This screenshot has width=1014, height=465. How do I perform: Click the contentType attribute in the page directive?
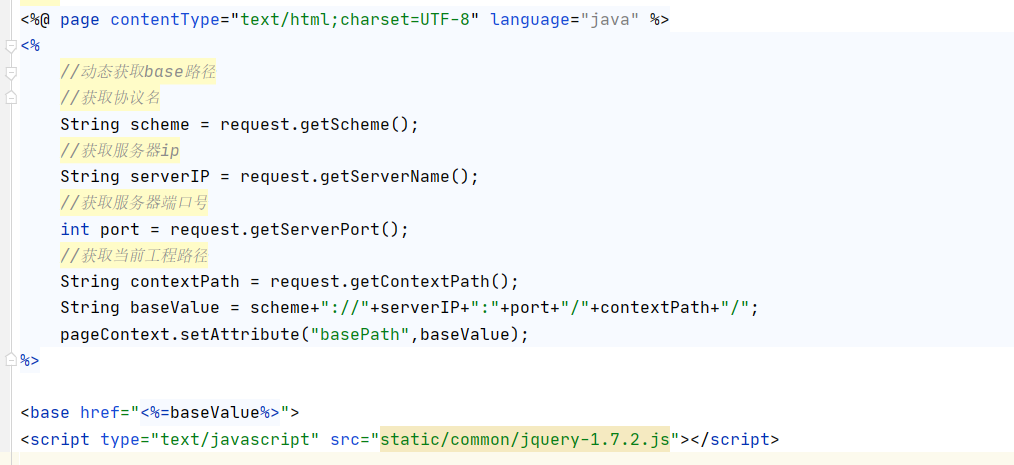(x=165, y=20)
